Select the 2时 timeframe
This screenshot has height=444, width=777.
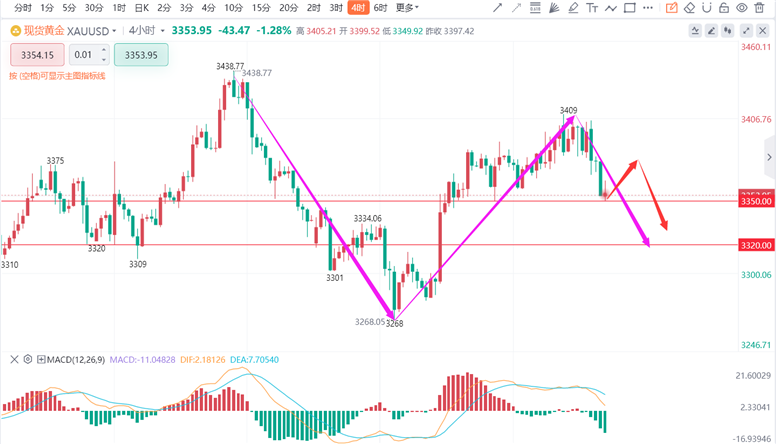(314, 8)
